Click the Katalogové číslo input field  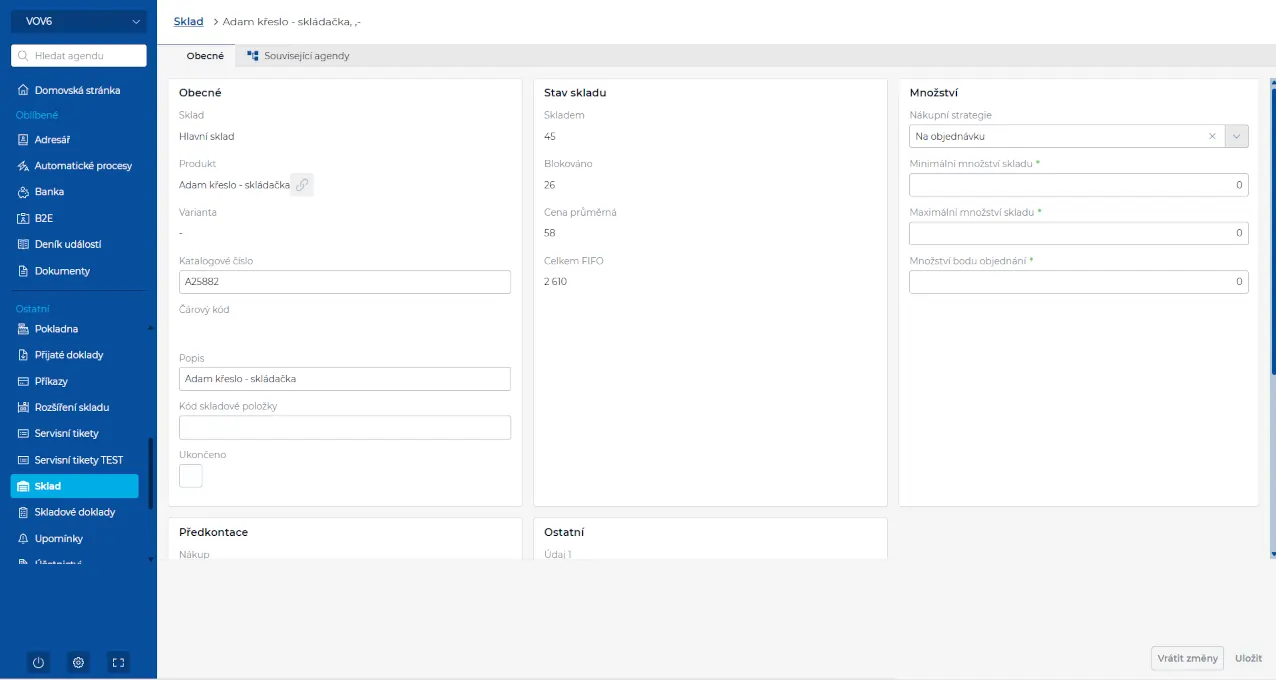pyautogui.click(x=344, y=282)
